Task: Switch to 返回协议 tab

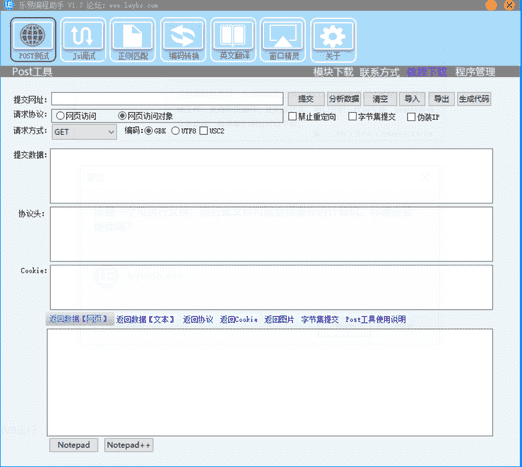Action: [x=198, y=319]
